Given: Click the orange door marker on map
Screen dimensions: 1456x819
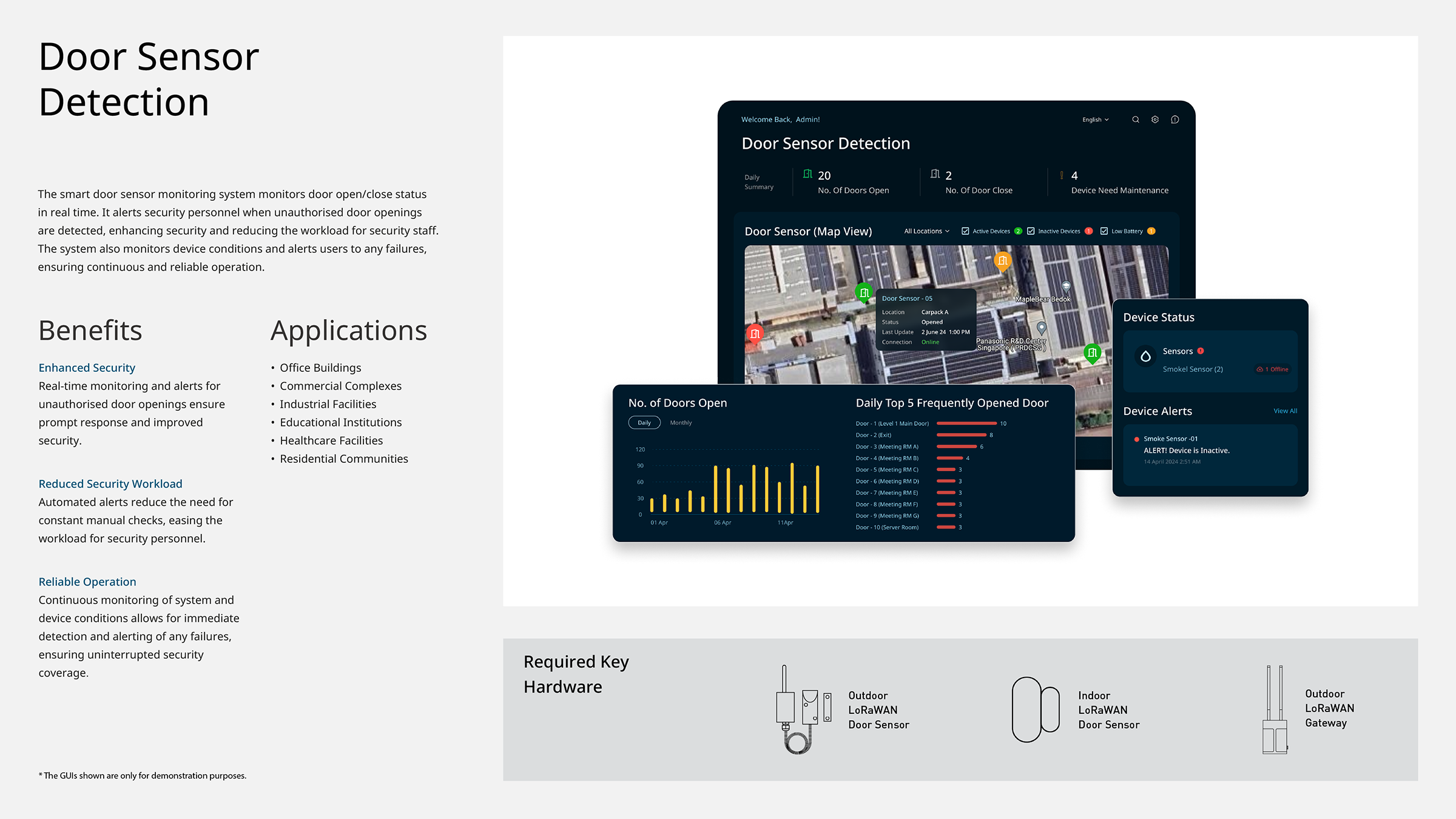Looking at the screenshot, I should (1003, 261).
